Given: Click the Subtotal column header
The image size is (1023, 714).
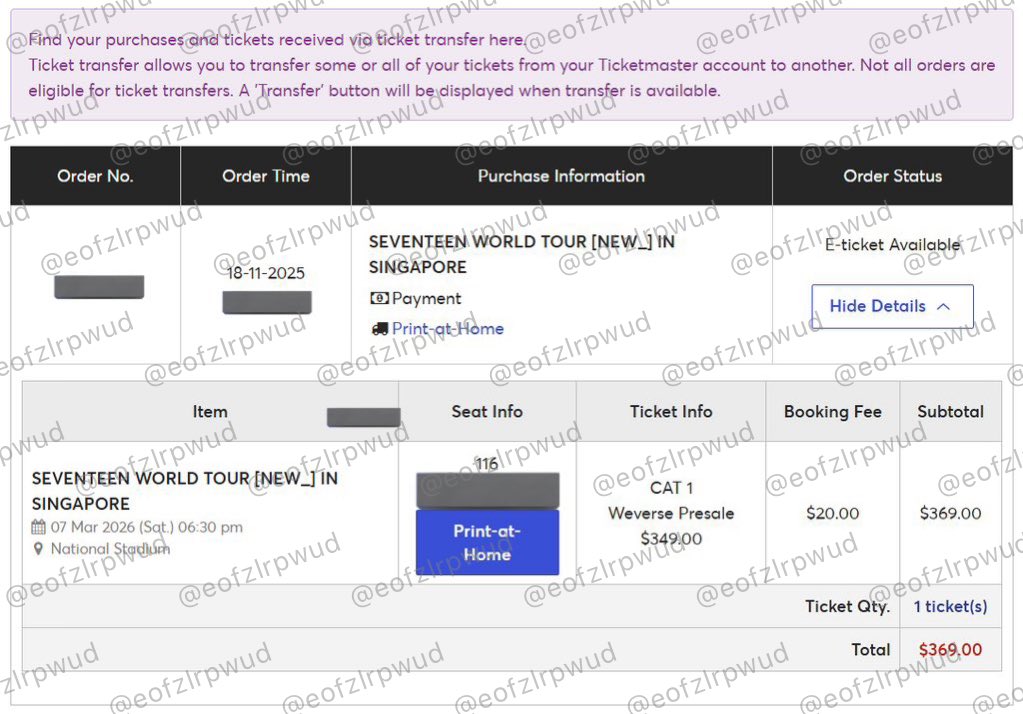Looking at the screenshot, I should click(951, 412).
